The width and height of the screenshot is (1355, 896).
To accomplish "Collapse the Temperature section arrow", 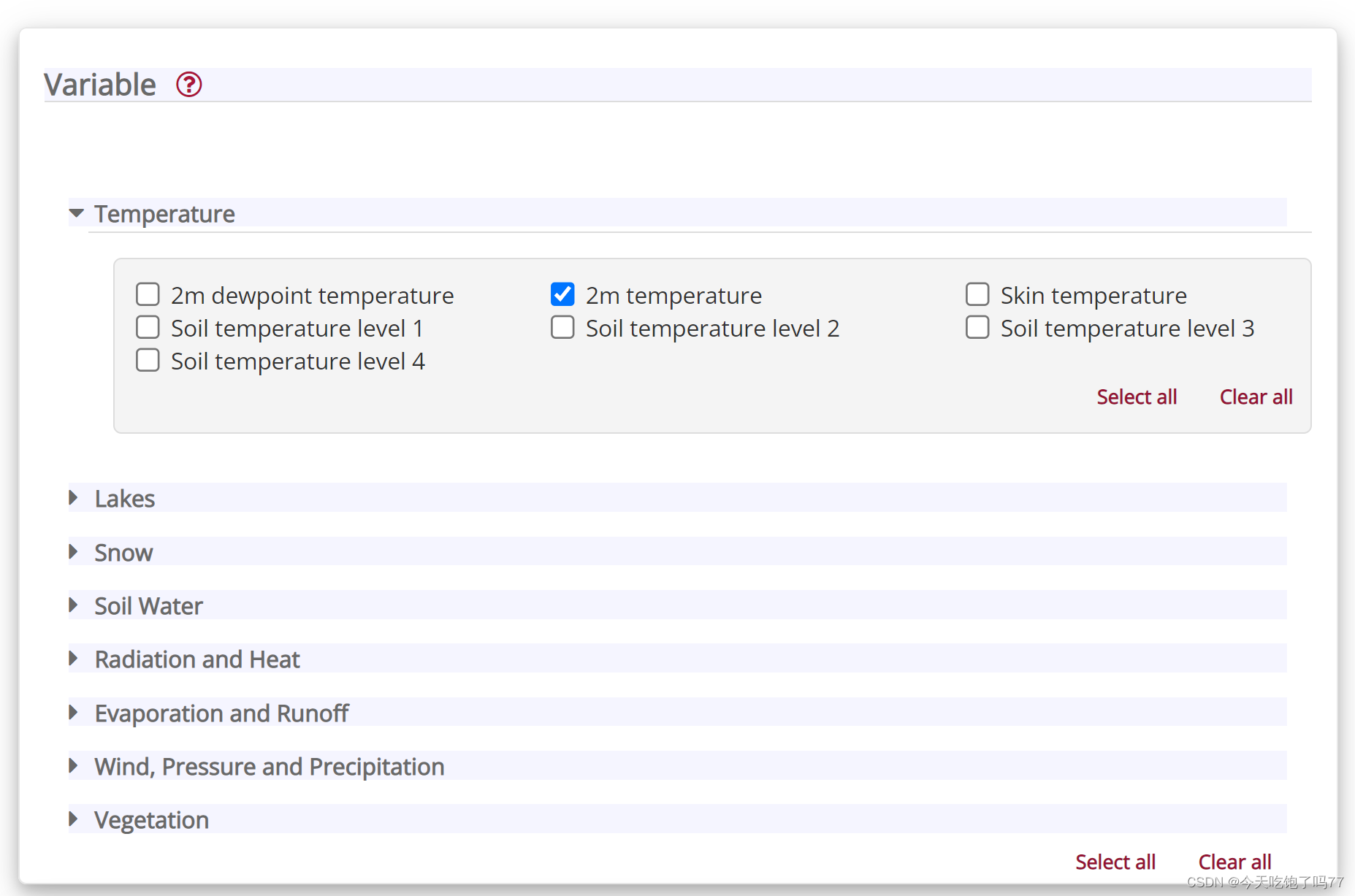I will click(77, 213).
